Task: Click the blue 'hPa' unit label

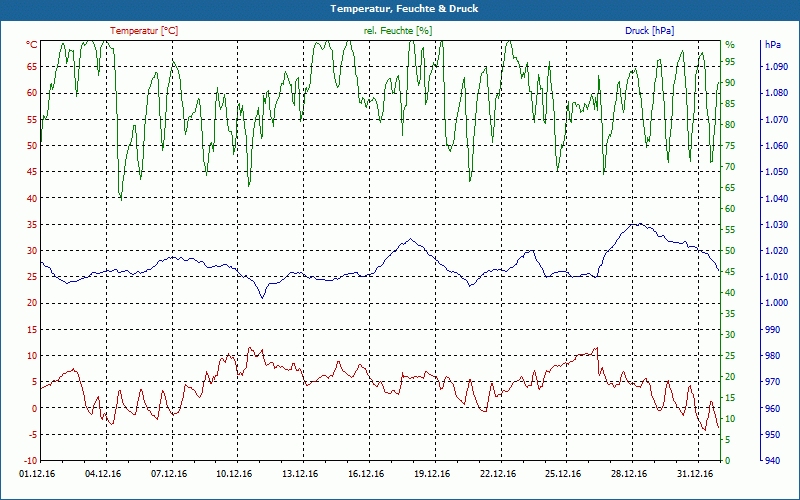Action: coord(772,45)
